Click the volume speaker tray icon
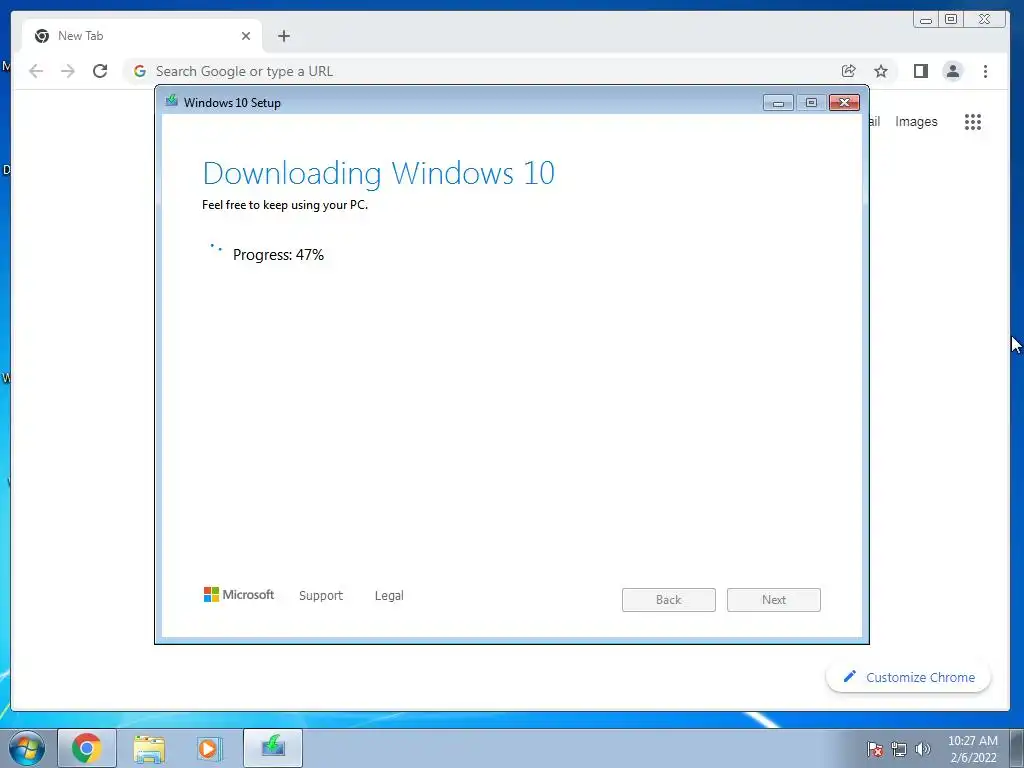 (x=923, y=749)
